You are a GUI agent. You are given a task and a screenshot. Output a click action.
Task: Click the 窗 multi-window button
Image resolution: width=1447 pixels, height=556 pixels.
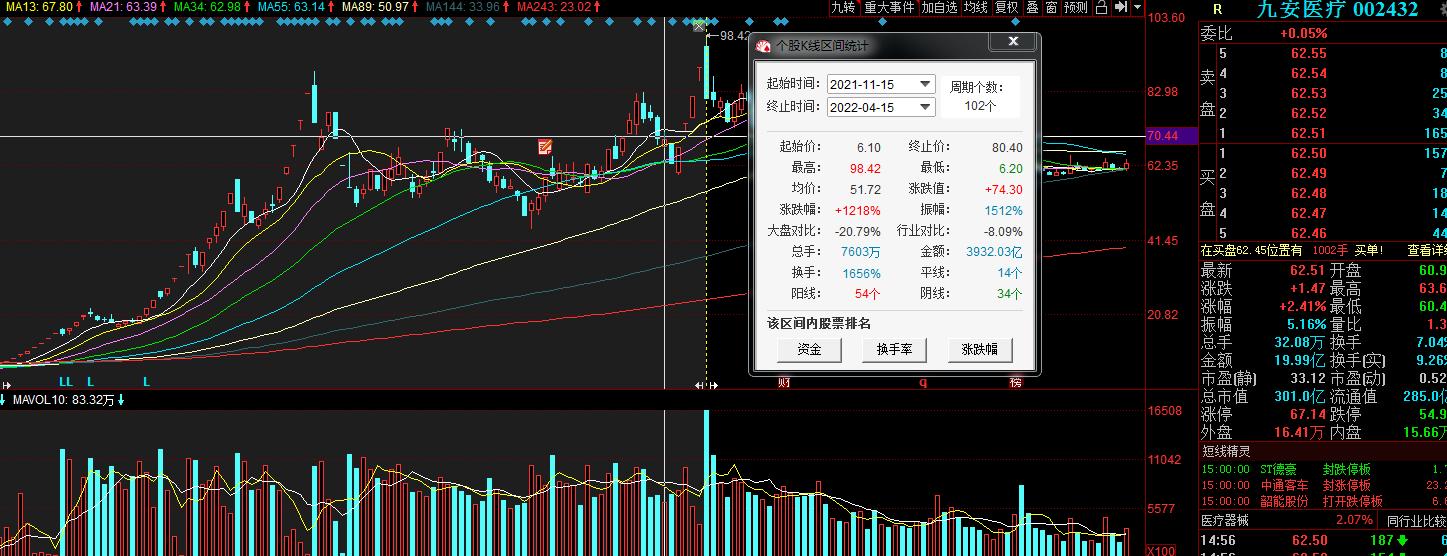[x=1051, y=7]
